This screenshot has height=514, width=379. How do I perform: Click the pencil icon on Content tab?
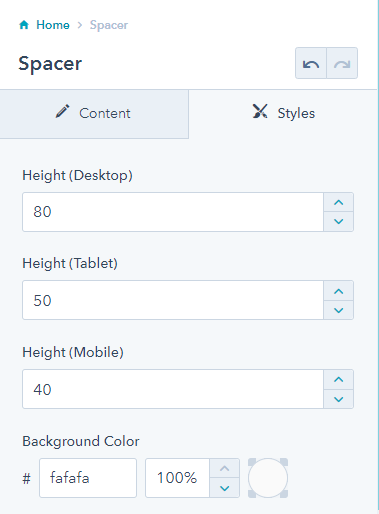point(63,112)
